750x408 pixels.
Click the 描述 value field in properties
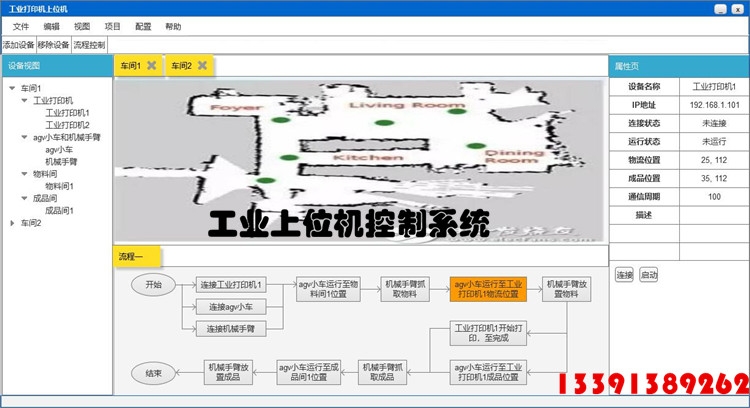tap(713, 214)
